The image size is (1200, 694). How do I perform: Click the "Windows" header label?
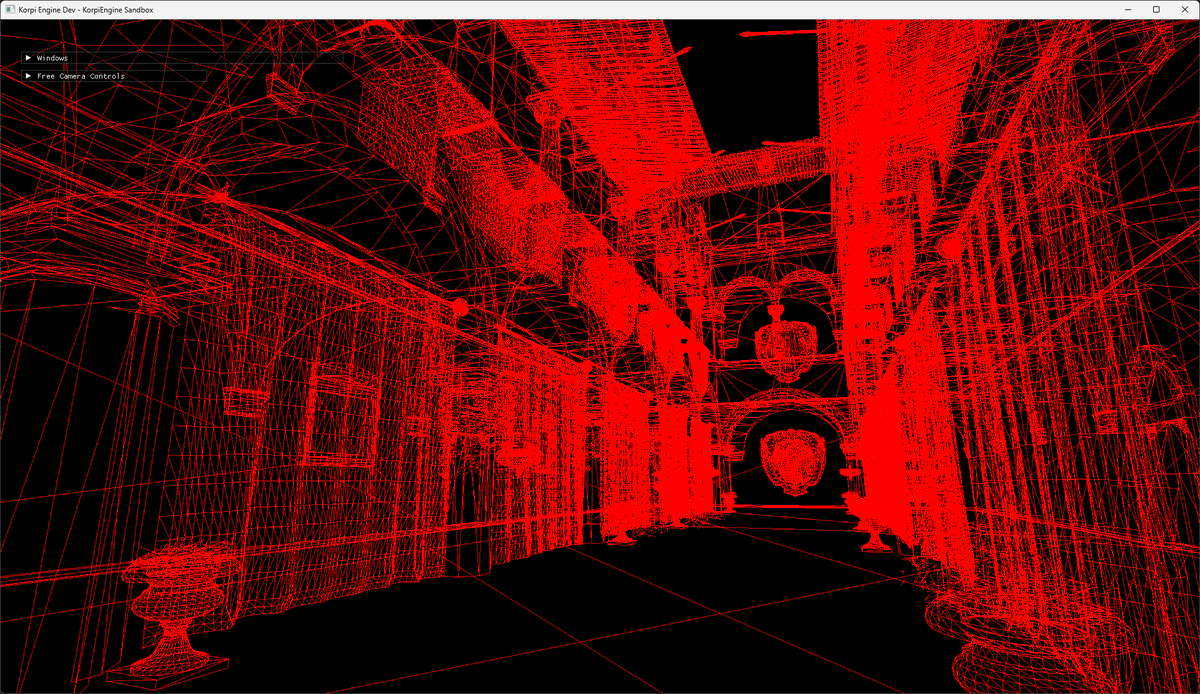pos(52,58)
